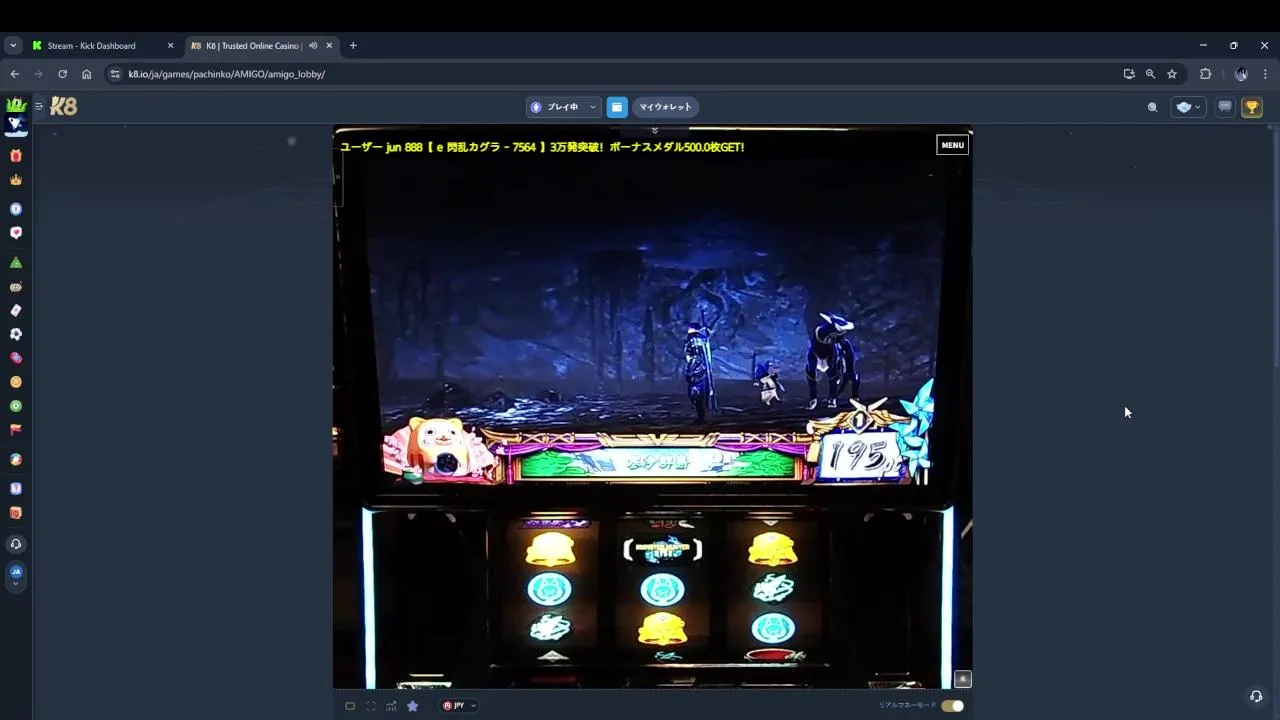Viewport: 1280px width, 720px height.
Task: Open Chrome extensions puzzle icon
Action: (1205, 74)
